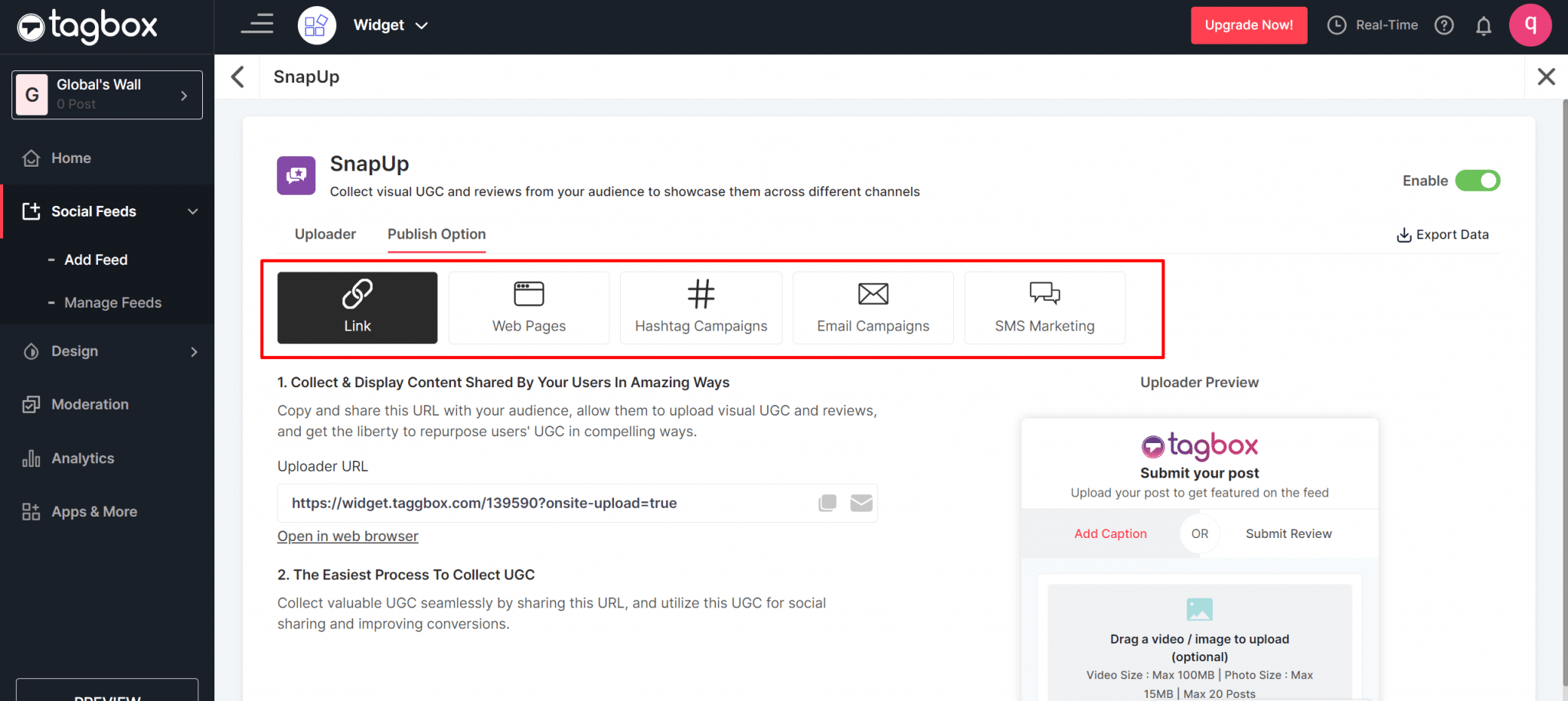Click the copy icon in Uploader URL field
Image resolution: width=1568 pixels, height=701 pixels.
click(827, 503)
